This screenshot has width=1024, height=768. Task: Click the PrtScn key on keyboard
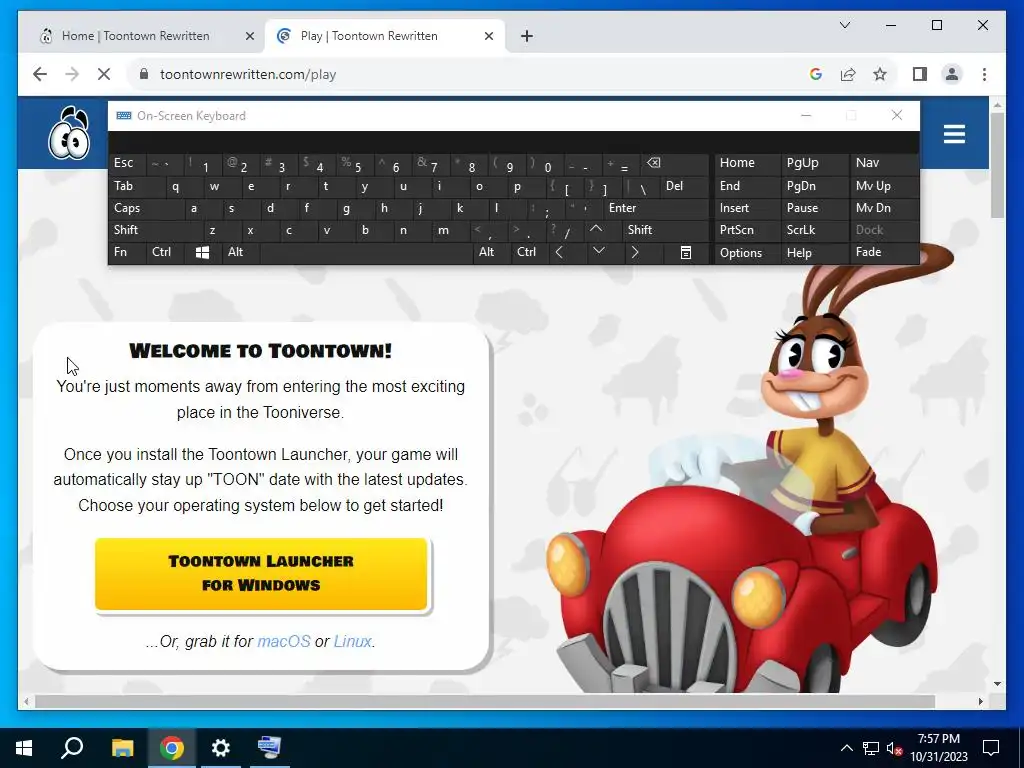tap(748, 230)
